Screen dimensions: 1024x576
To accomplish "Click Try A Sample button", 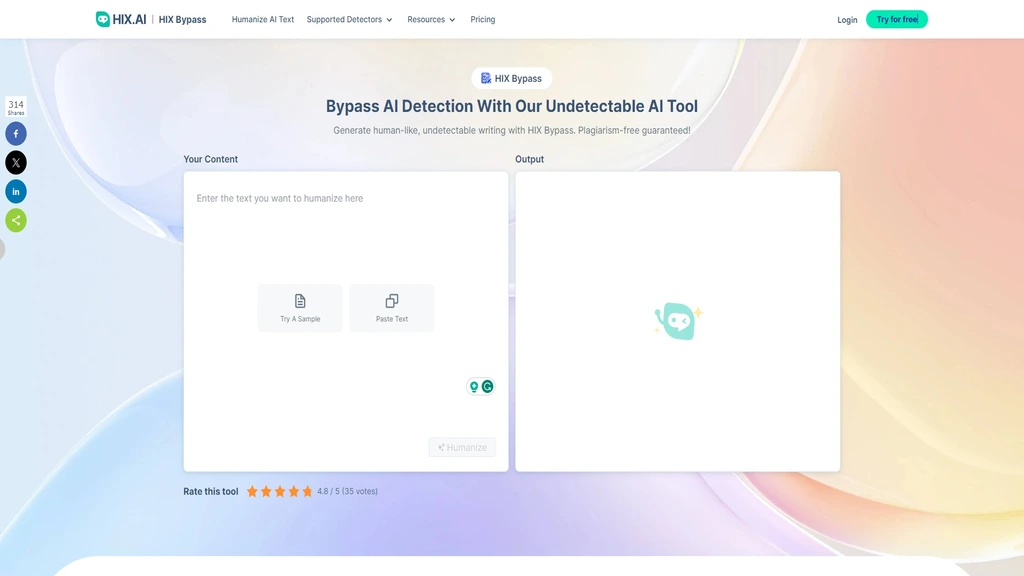I will (300, 308).
